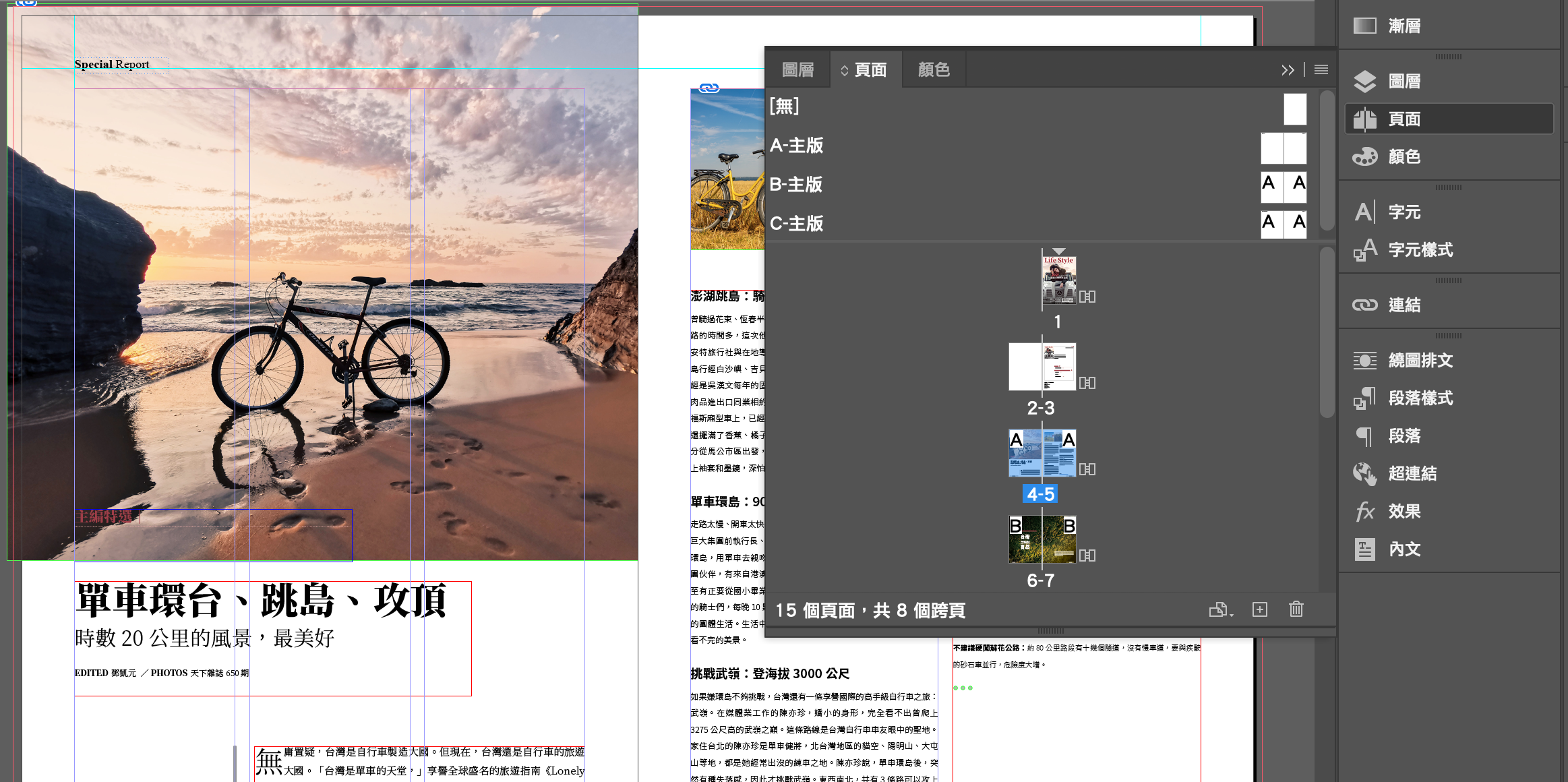
Task: Select the [無] none master row
Action: 785,107
